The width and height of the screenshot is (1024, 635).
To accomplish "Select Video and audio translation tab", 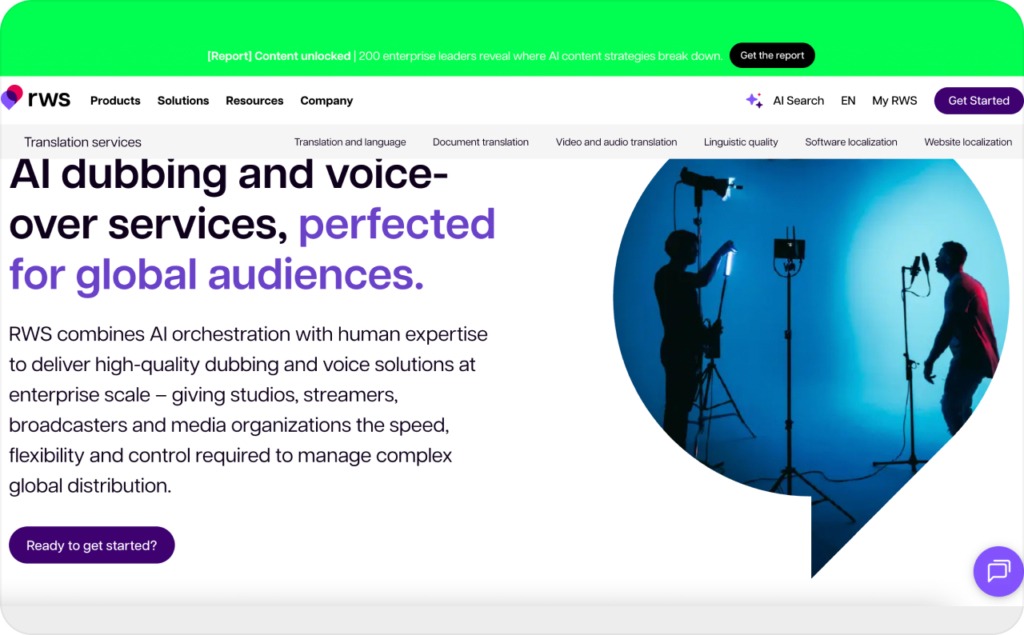I will pos(616,142).
